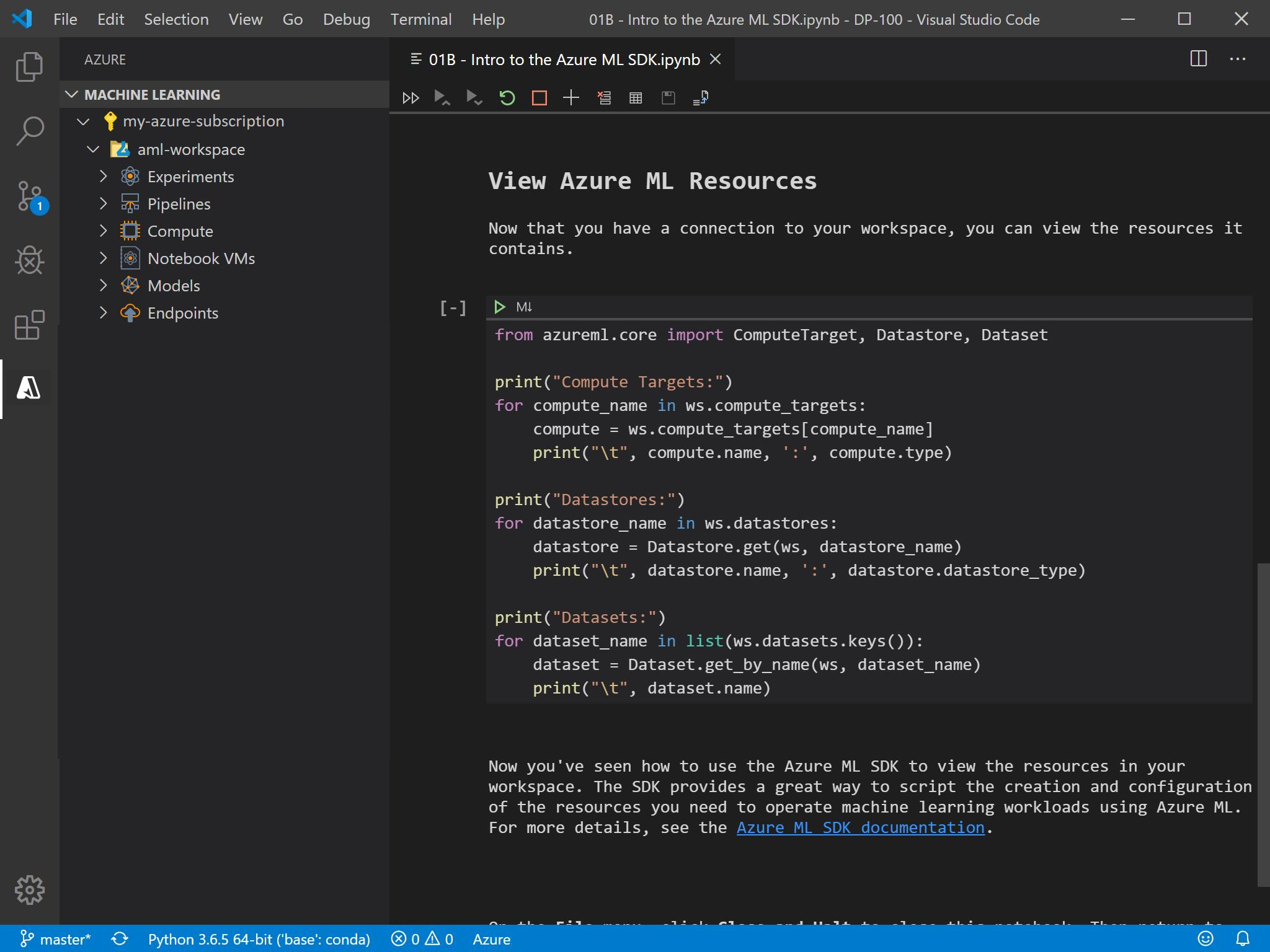
Task: Collapse my-azure-subscription node
Action: point(83,121)
